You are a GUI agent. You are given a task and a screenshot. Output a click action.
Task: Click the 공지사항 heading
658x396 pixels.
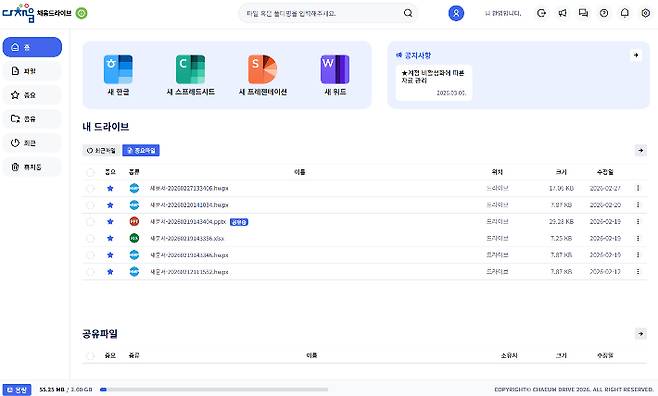coord(414,55)
